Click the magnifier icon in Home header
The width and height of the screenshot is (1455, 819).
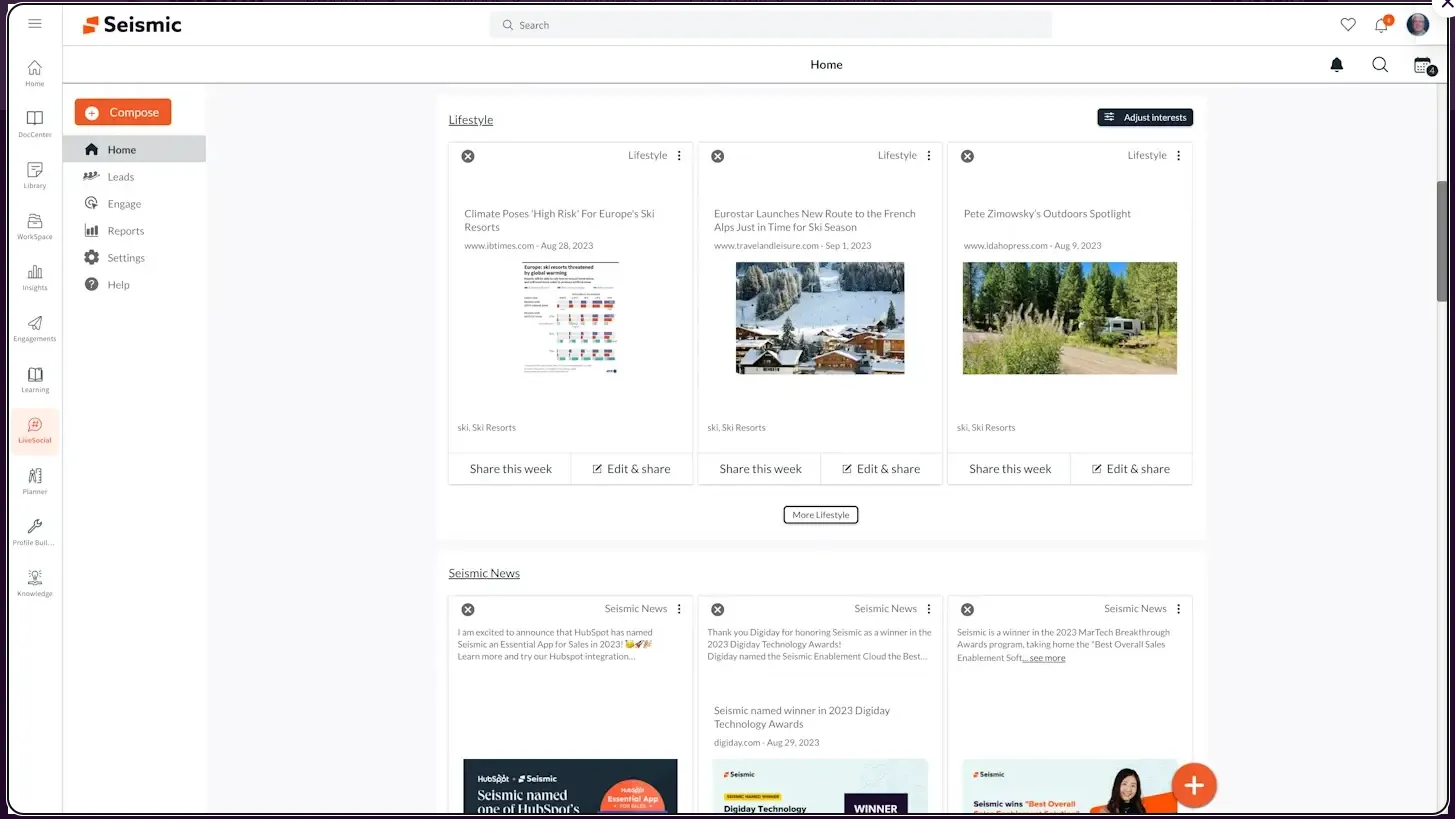(1380, 65)
